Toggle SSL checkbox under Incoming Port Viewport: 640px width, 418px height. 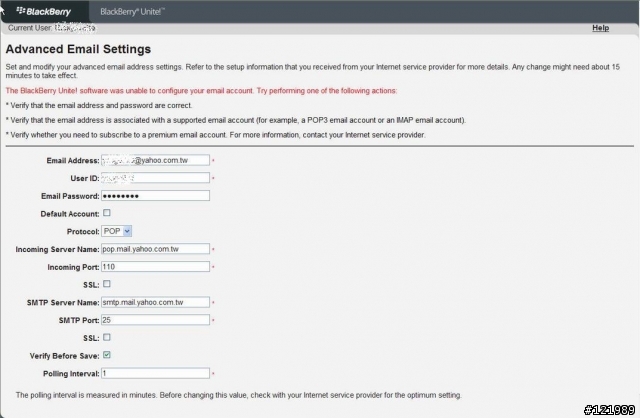click(107, 284)
